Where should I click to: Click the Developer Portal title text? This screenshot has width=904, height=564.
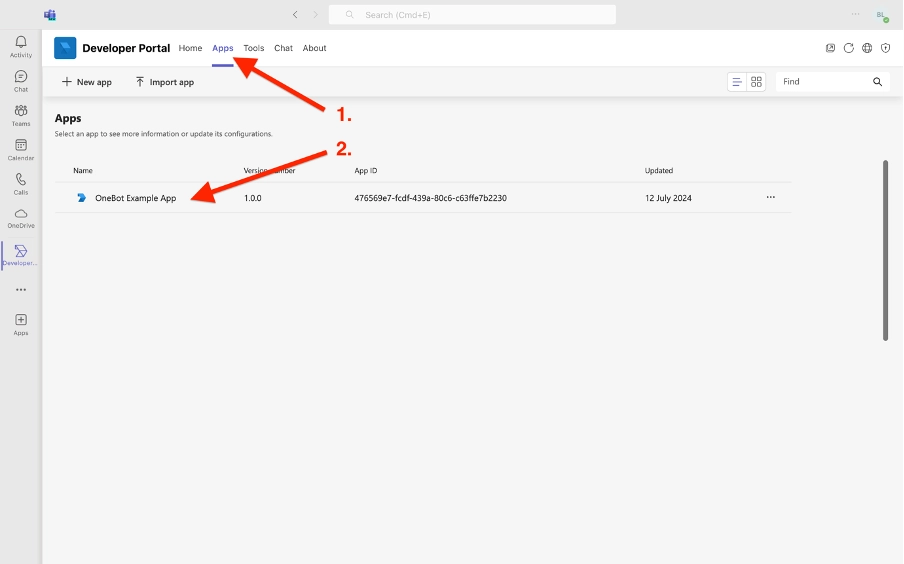126,48
